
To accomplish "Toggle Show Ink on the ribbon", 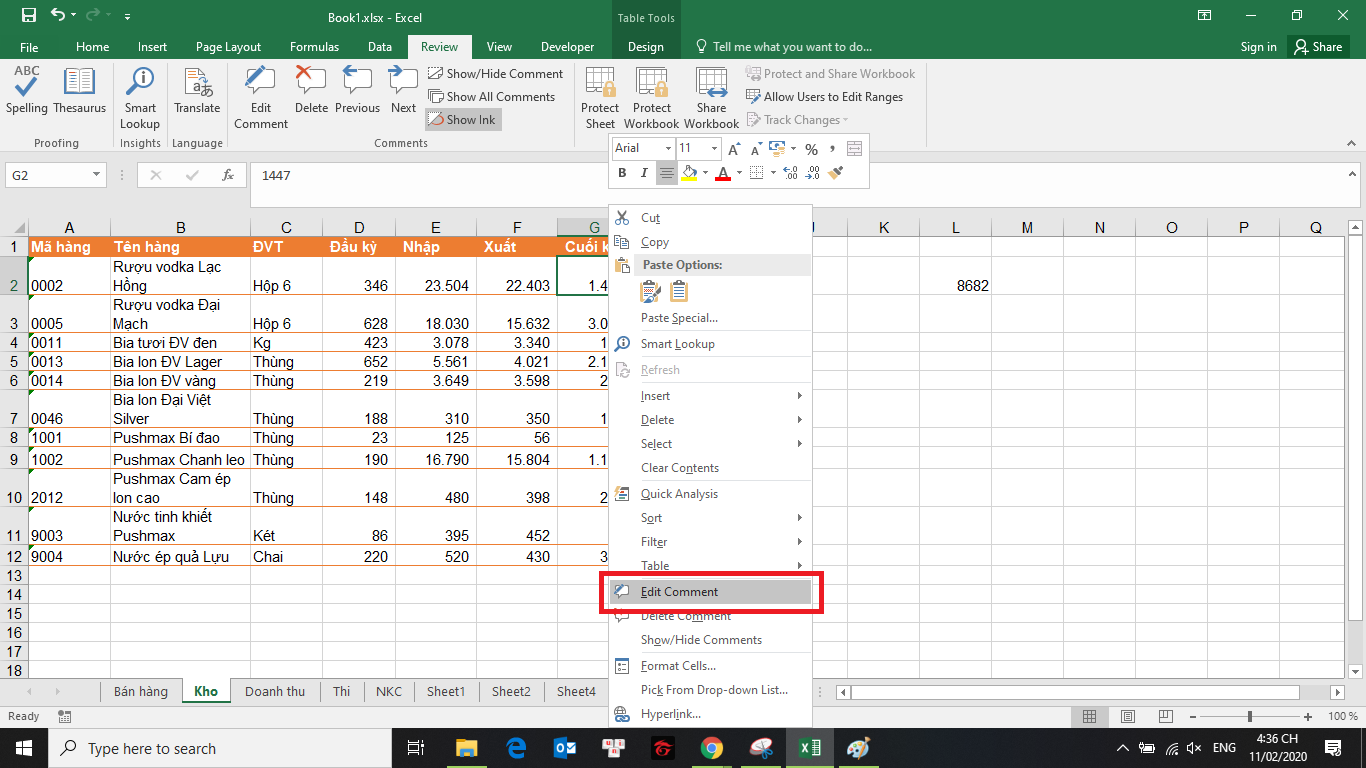I will point(462,119).
